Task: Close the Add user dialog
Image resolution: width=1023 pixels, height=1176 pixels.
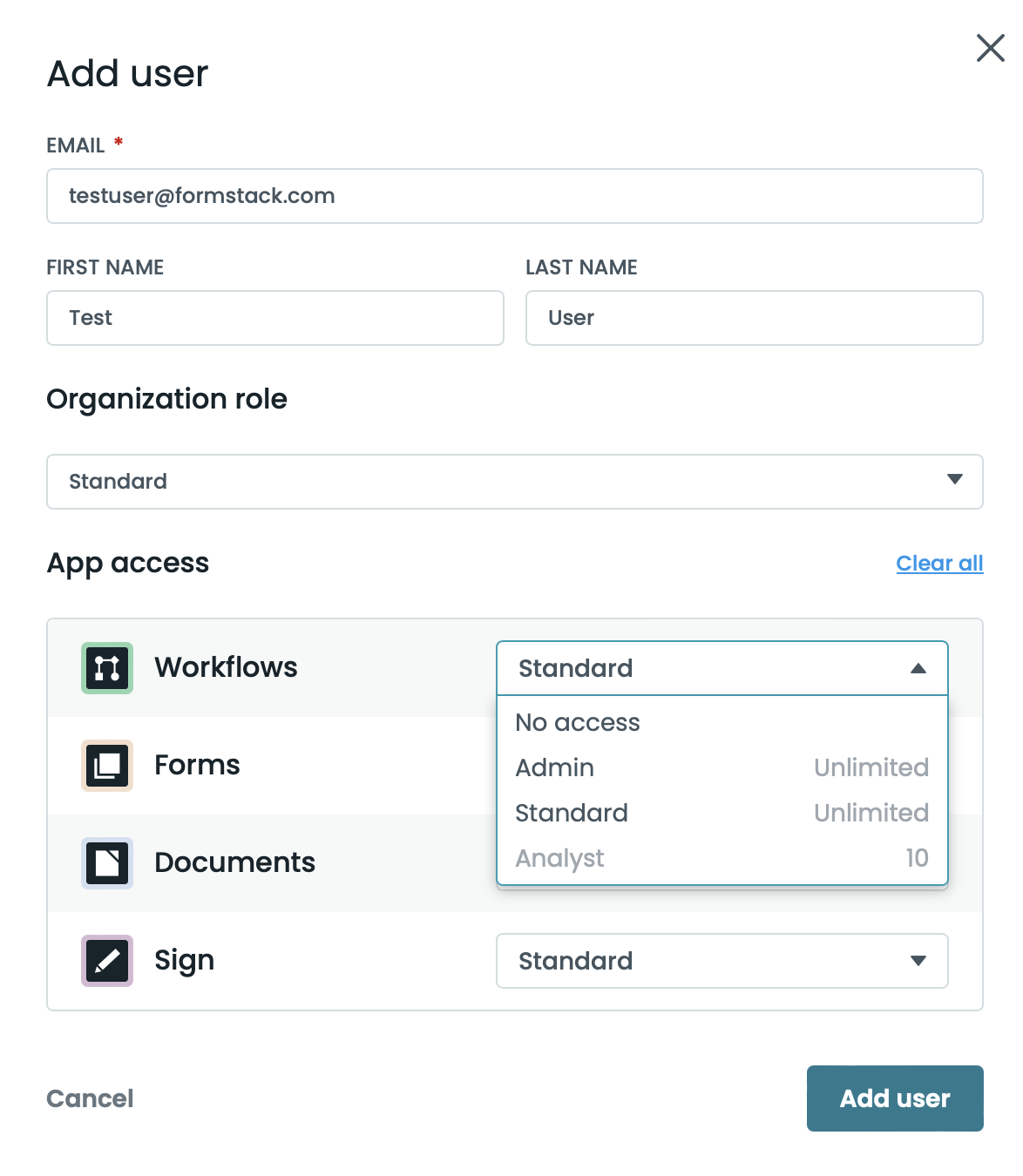Action: tap(990, 48)
